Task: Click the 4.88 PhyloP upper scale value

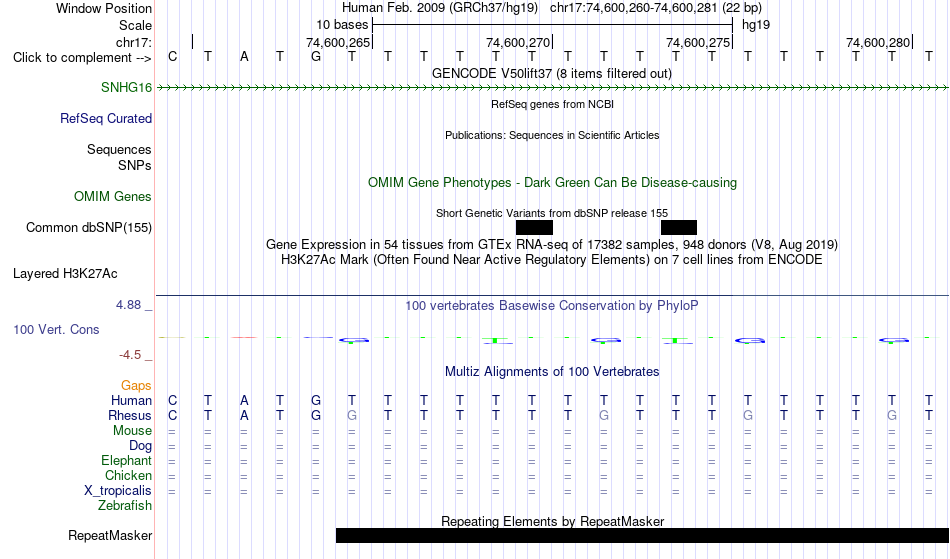Action: point(128,305)
